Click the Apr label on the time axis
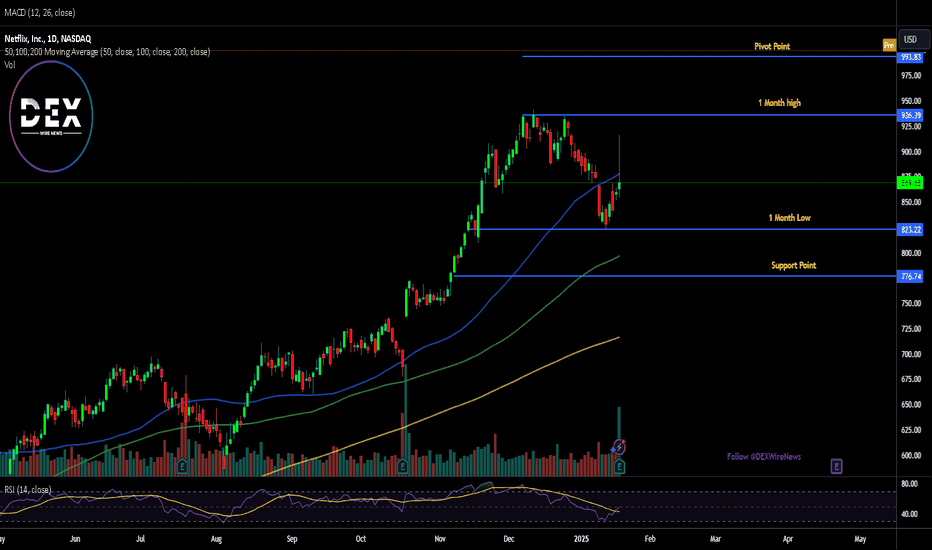Screen dimensions: 932x550 point(788,539)
